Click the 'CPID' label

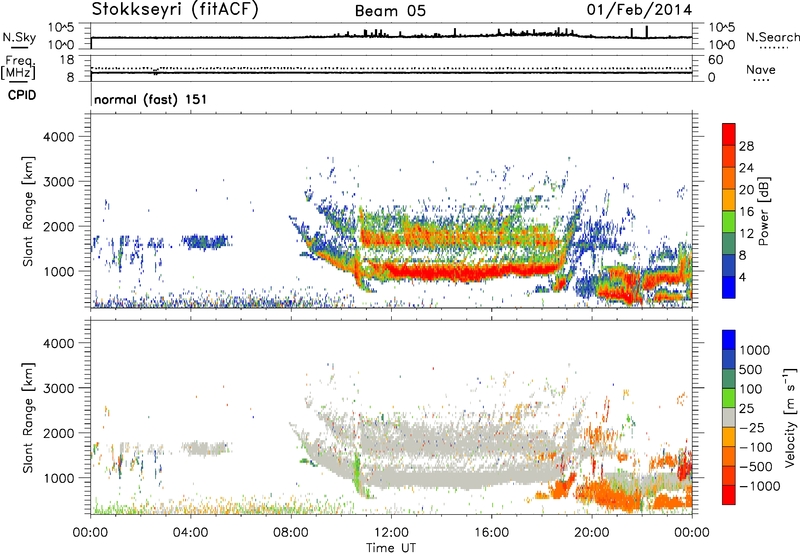click(x=22, y=95)
